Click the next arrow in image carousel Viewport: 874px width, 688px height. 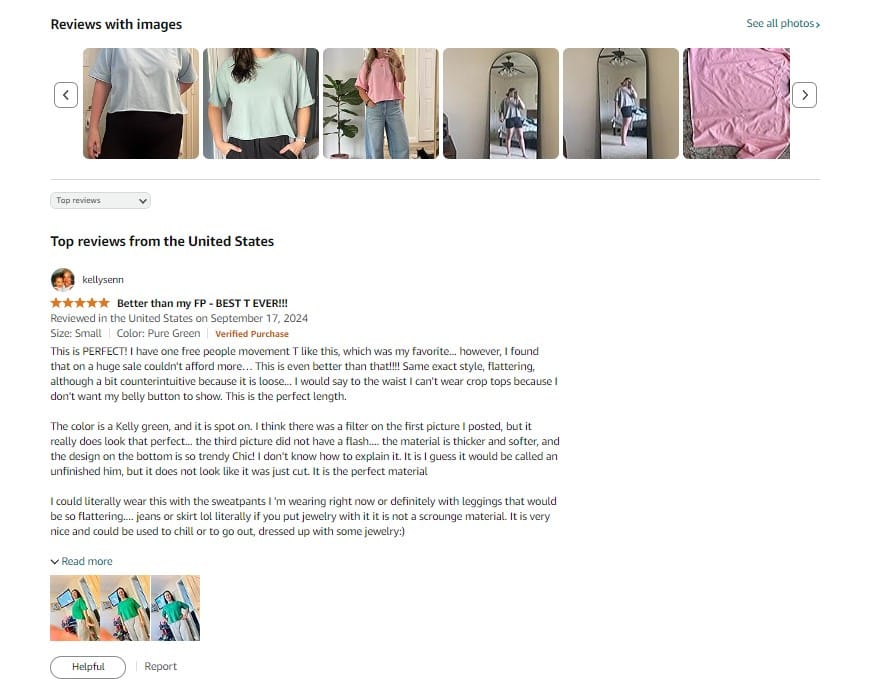804,95
